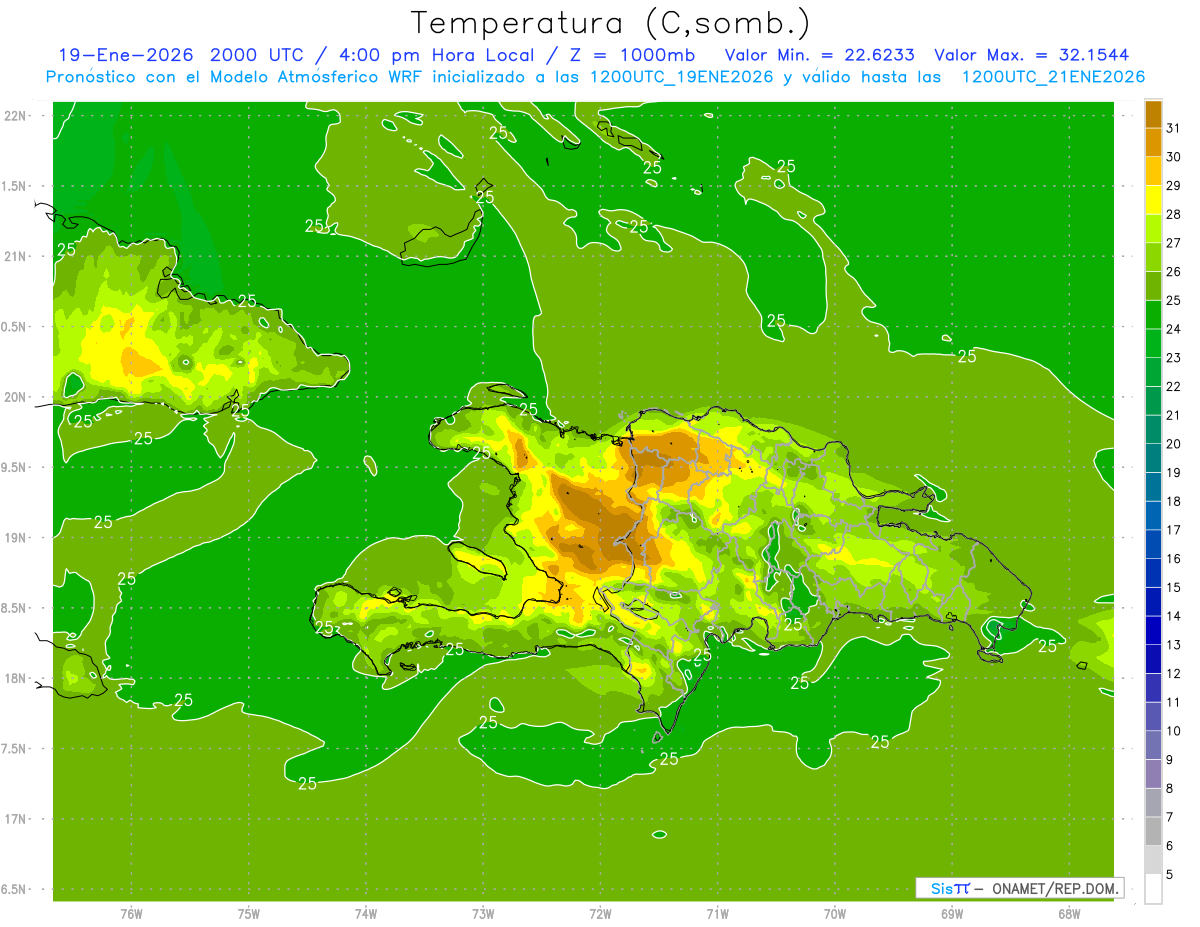Click the legend label "8"
Viewport: 1200px width, 927px height.
1170,788
